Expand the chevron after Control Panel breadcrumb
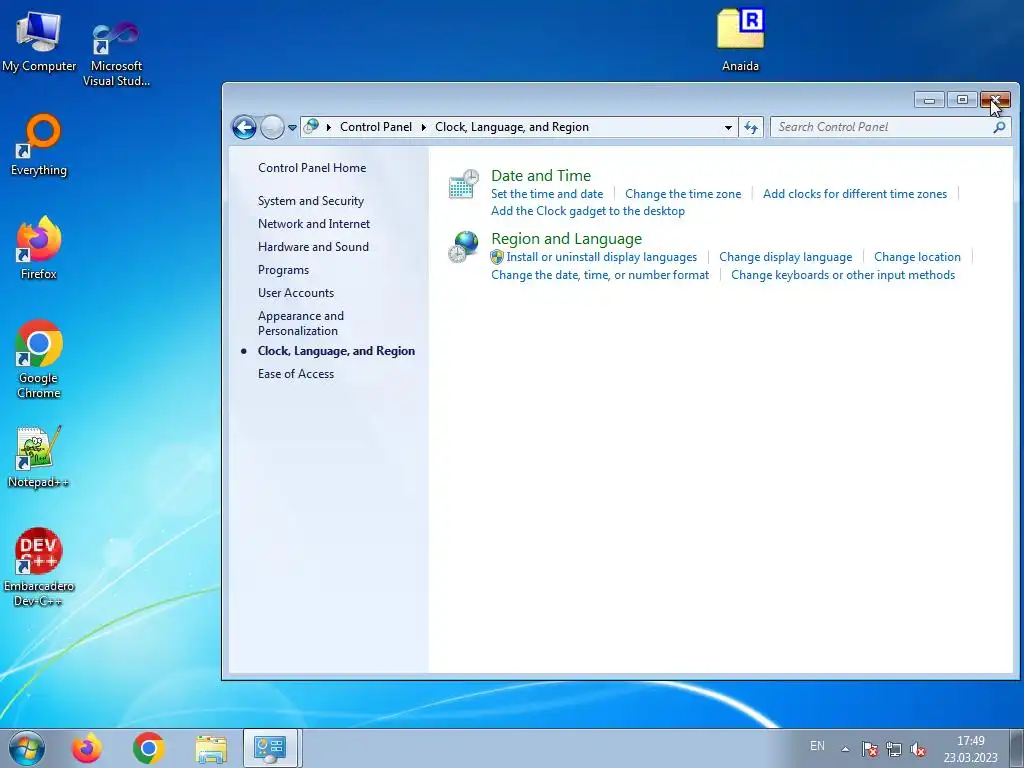 [x=424, y=127]
